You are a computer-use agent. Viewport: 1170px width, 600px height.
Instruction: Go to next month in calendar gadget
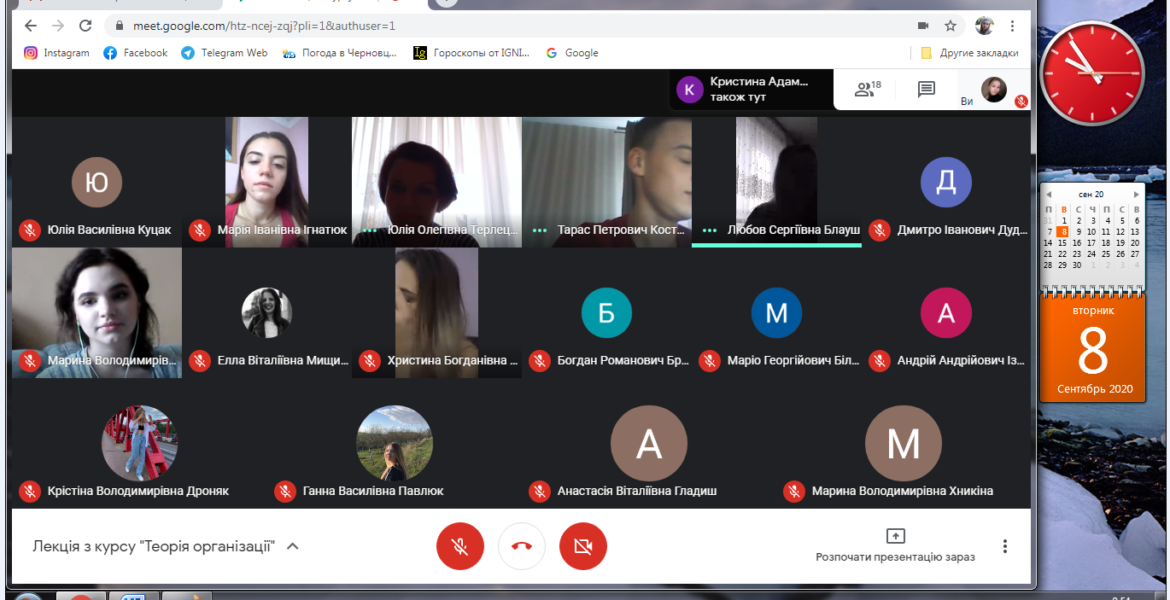pyautogui.click(x=1136, y=194)
